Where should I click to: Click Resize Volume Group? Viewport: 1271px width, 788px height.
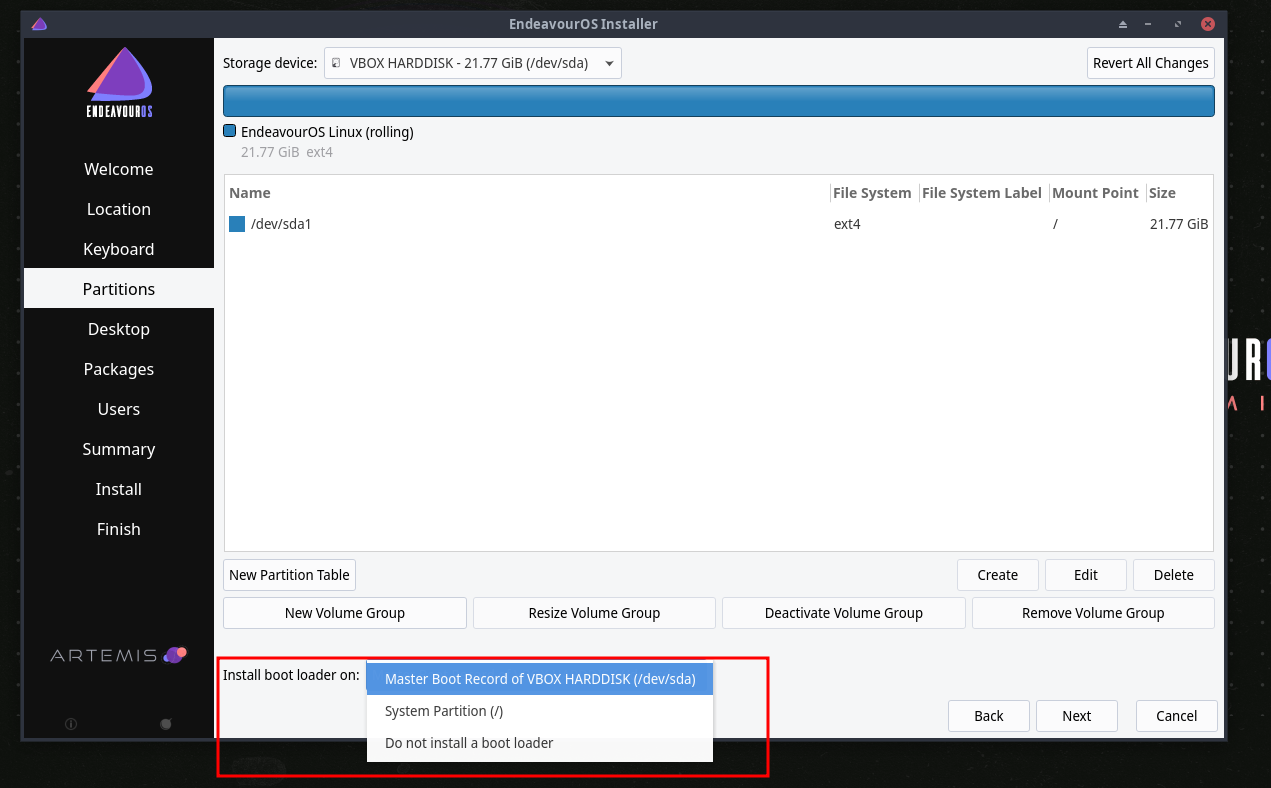[x=594, y=612]
